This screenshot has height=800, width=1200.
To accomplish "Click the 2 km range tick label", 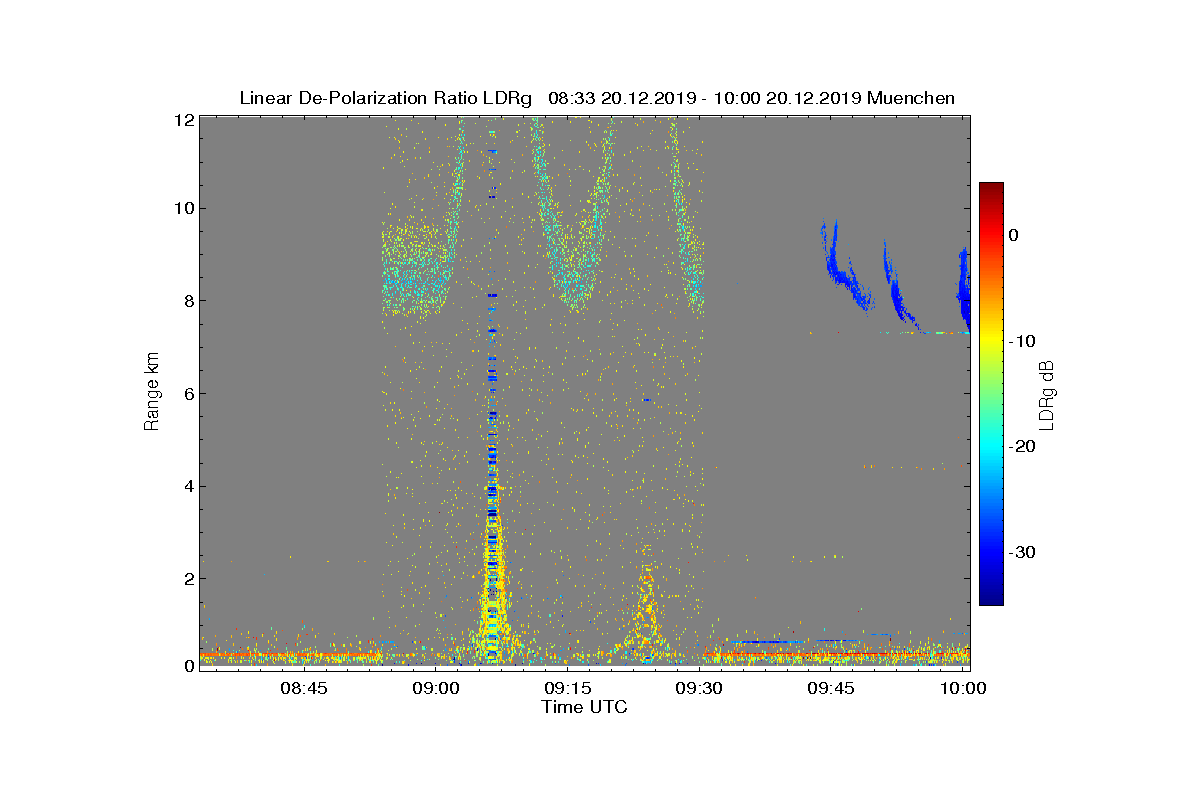I will (x=189, y=578).
